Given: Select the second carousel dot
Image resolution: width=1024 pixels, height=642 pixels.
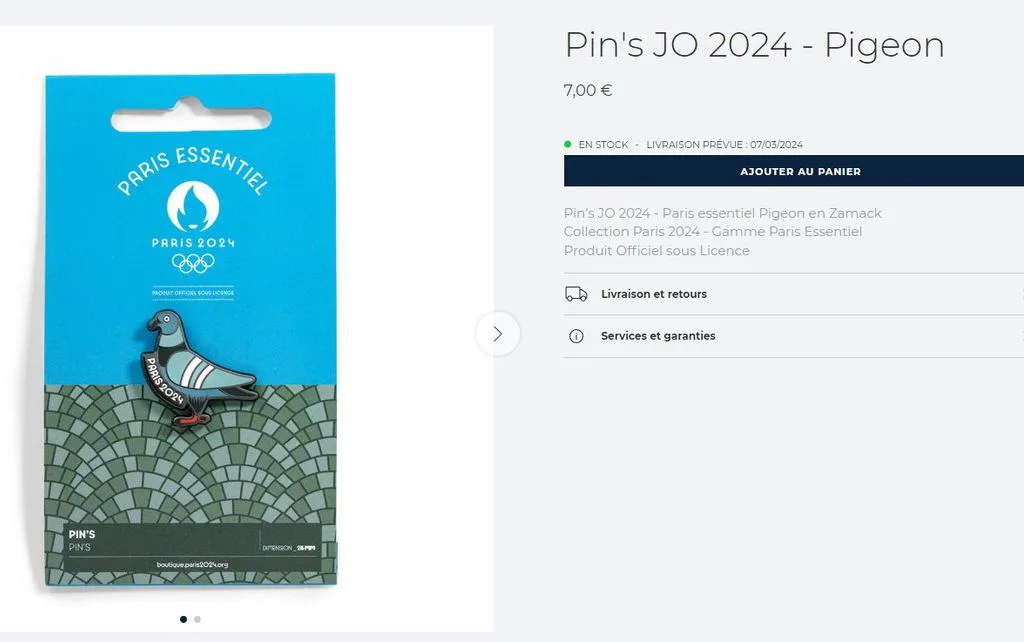Looking at the screenshot, I should click(x=197, y=619).
